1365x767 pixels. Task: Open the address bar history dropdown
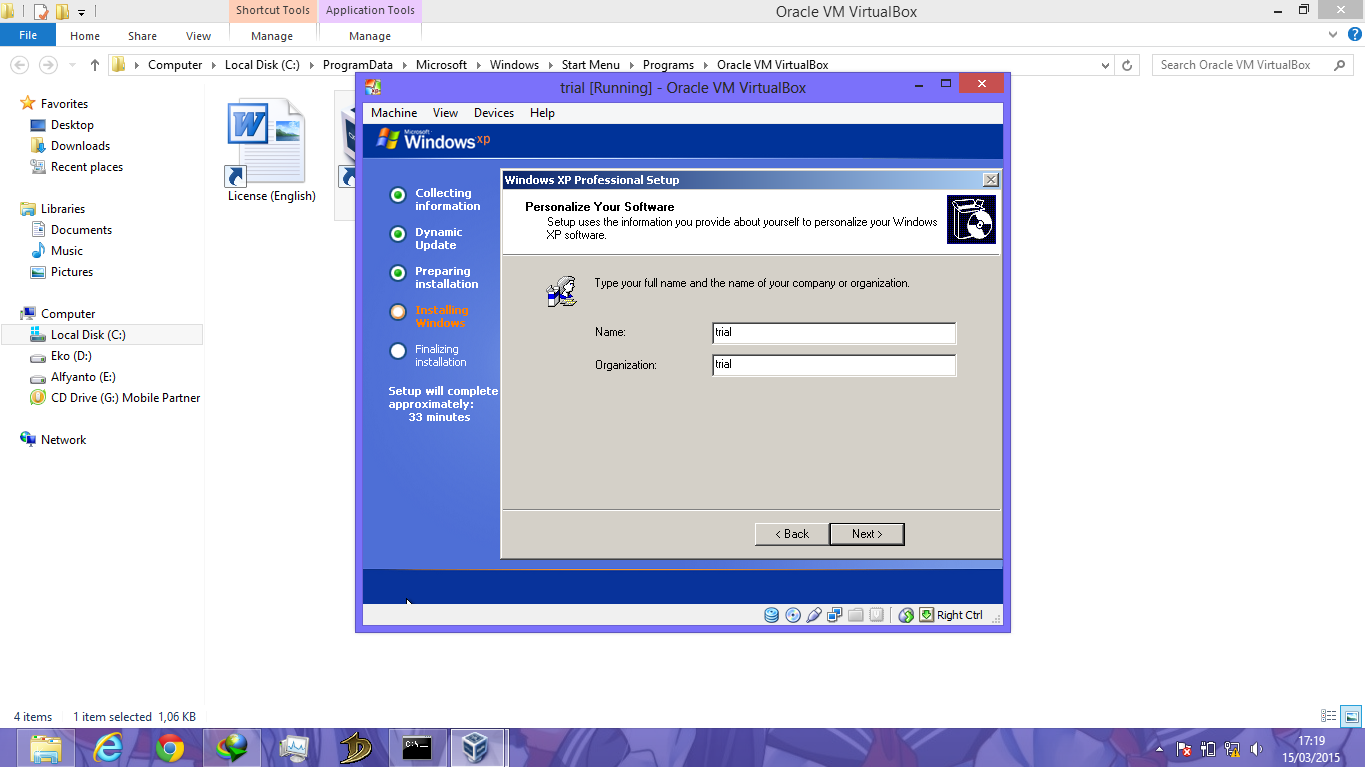pyautogui.click(x=1105, y=65)
